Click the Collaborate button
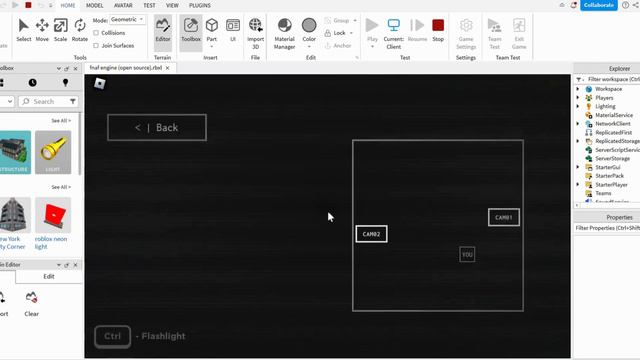Image resolution: width=640 pixels, height=360 pixels. 599,5
